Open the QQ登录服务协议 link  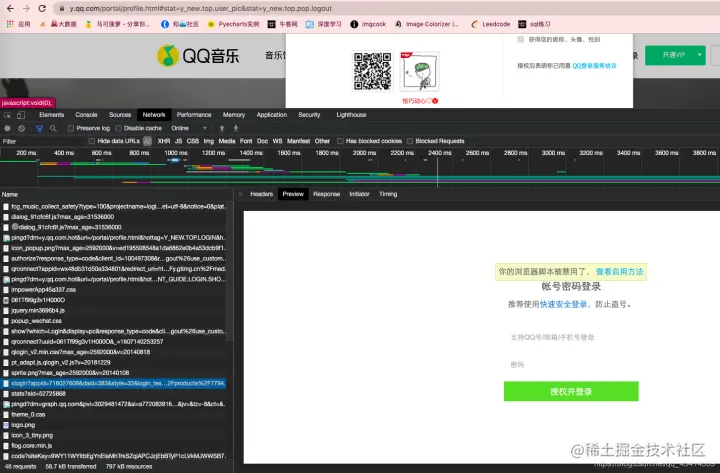(594, 66)
